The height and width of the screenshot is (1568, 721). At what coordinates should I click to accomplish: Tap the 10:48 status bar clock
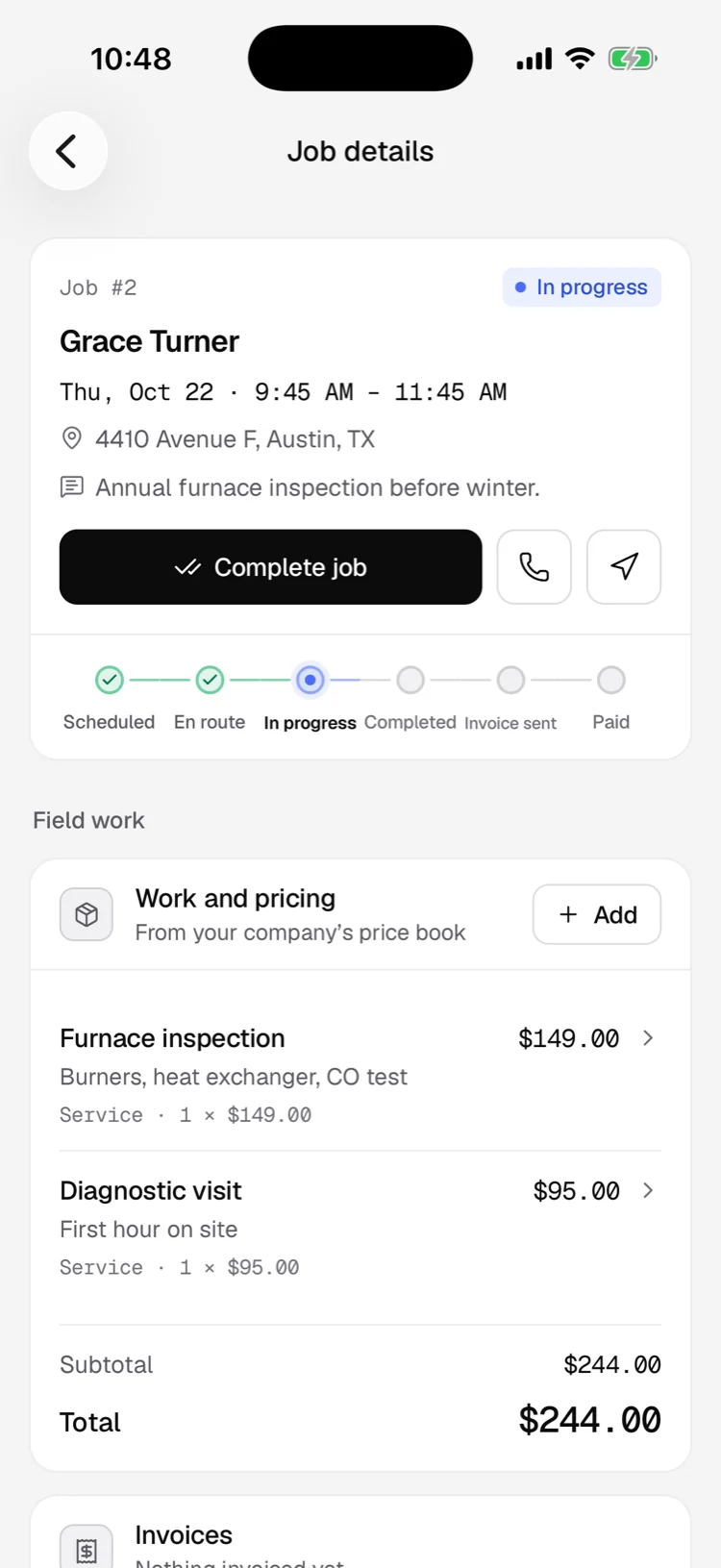131,59
